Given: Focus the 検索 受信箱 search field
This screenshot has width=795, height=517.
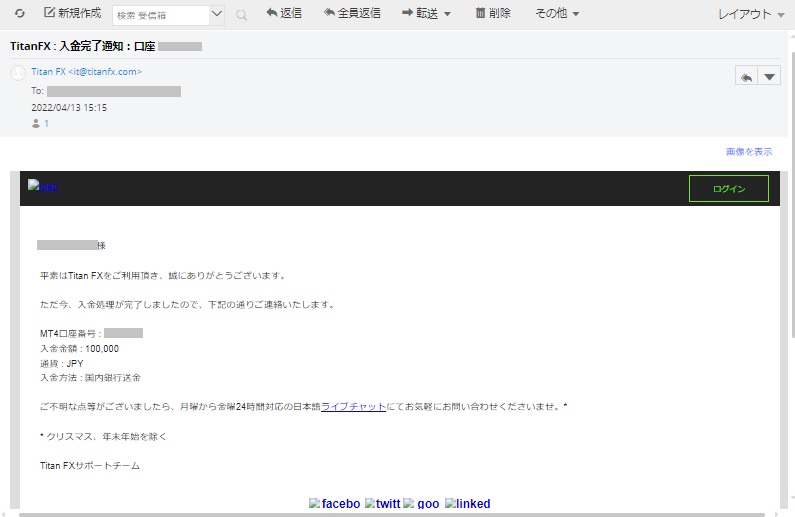Looking at the screenshot, I should click(161, 15).
